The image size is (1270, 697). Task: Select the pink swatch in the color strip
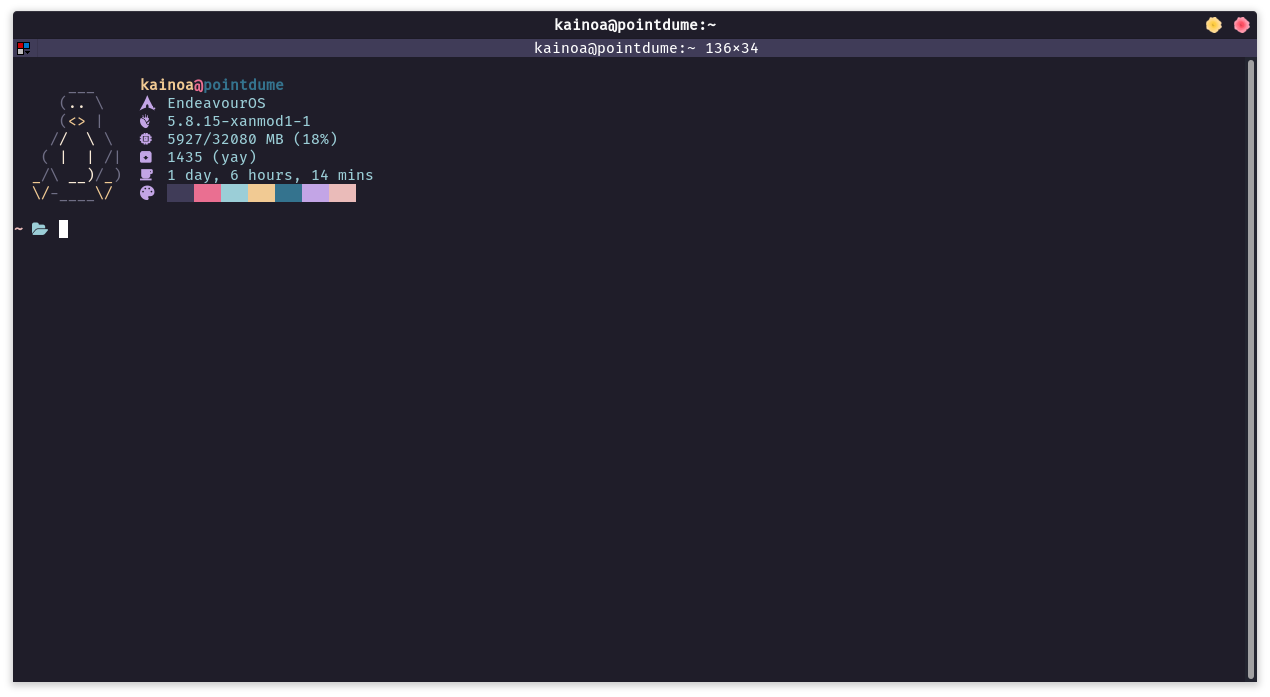tap(207, 192)
